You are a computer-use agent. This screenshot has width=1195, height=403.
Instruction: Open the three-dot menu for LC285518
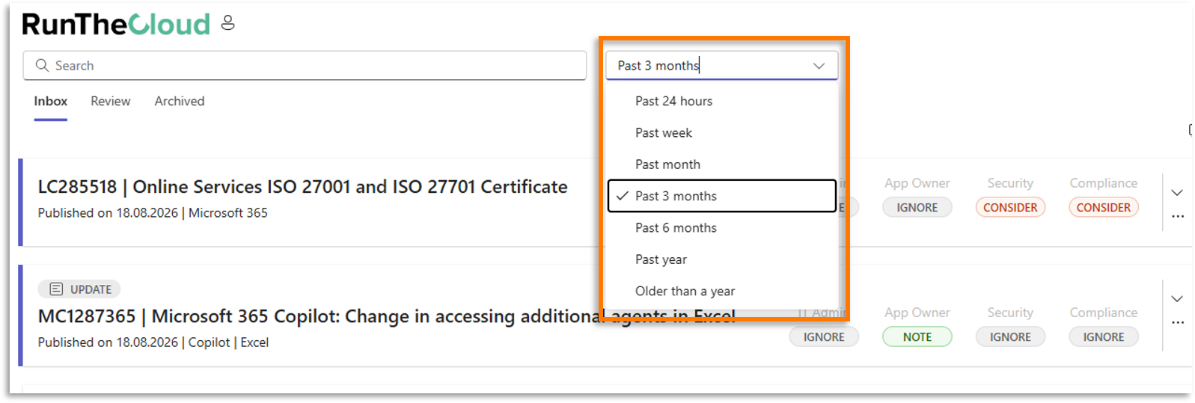[1178, 216]
